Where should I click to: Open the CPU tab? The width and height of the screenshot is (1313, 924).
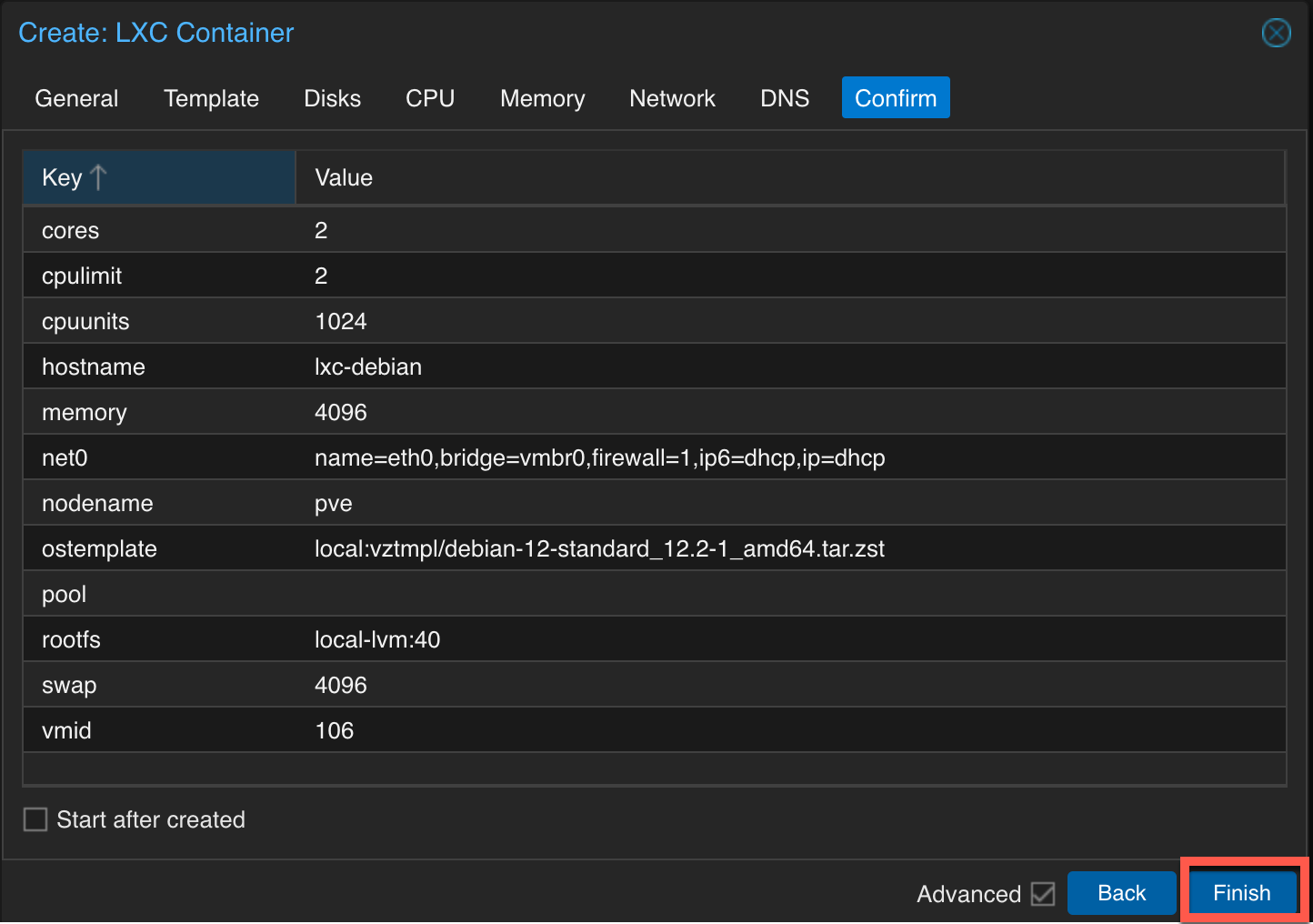click(430, 98)
